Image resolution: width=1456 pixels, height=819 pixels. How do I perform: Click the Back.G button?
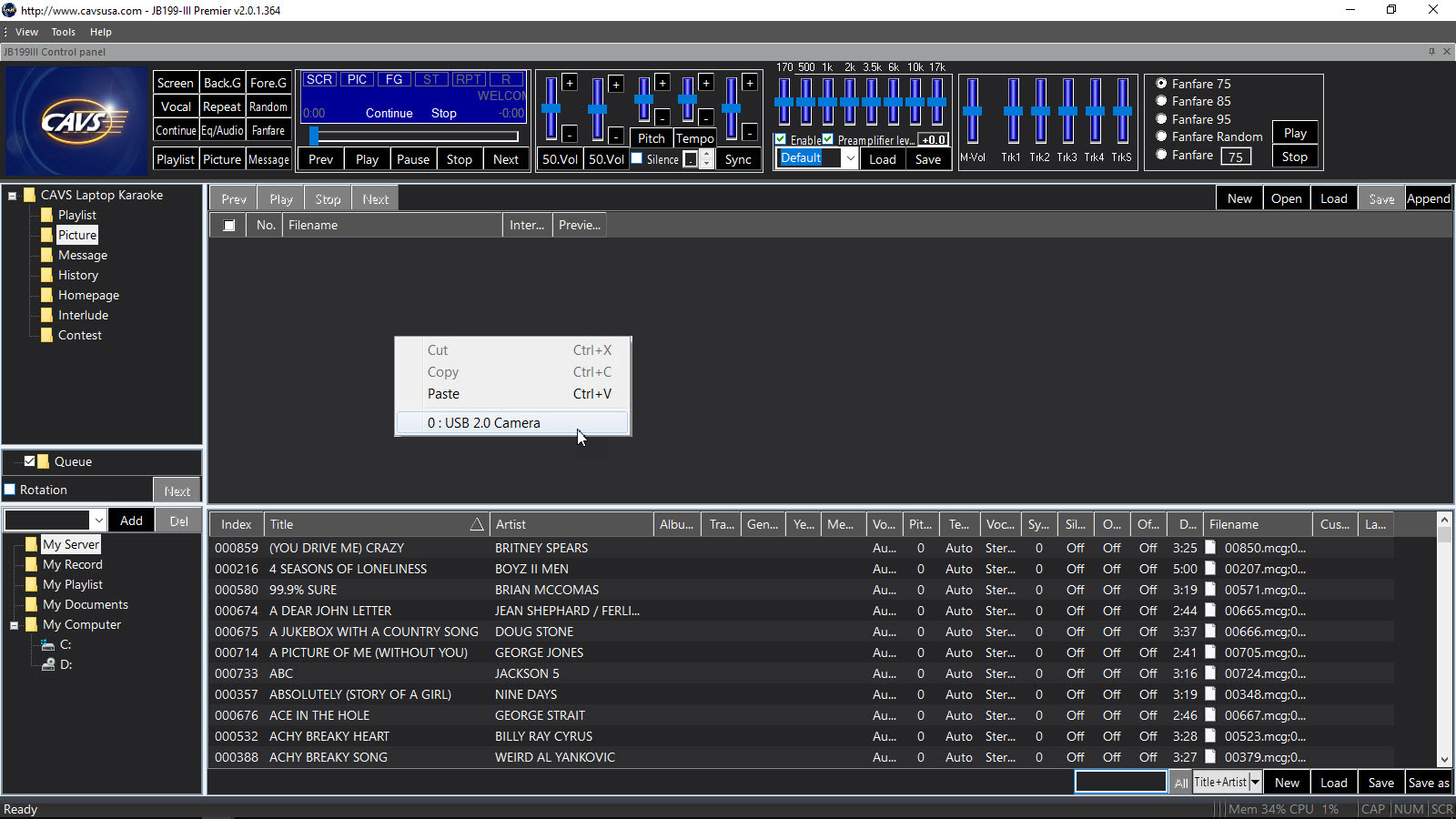pos(222,83)
